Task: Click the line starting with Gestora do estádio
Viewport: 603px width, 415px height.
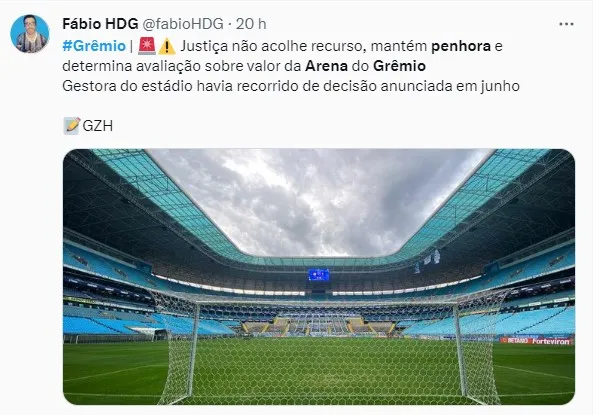Action: click(x=291, y=86)
